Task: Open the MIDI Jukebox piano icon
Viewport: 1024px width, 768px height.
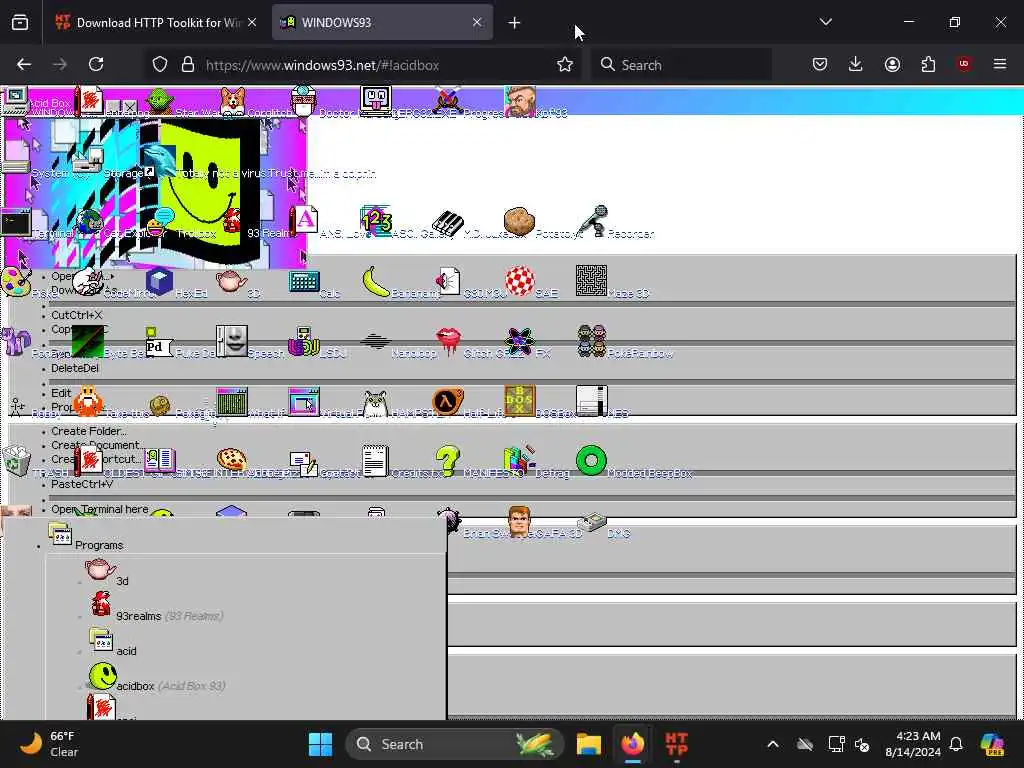Action: pos(447,222)
